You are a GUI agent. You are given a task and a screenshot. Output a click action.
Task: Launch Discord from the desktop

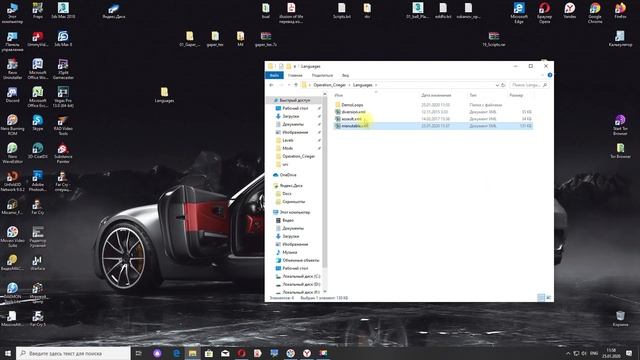[x=12, y=95]
